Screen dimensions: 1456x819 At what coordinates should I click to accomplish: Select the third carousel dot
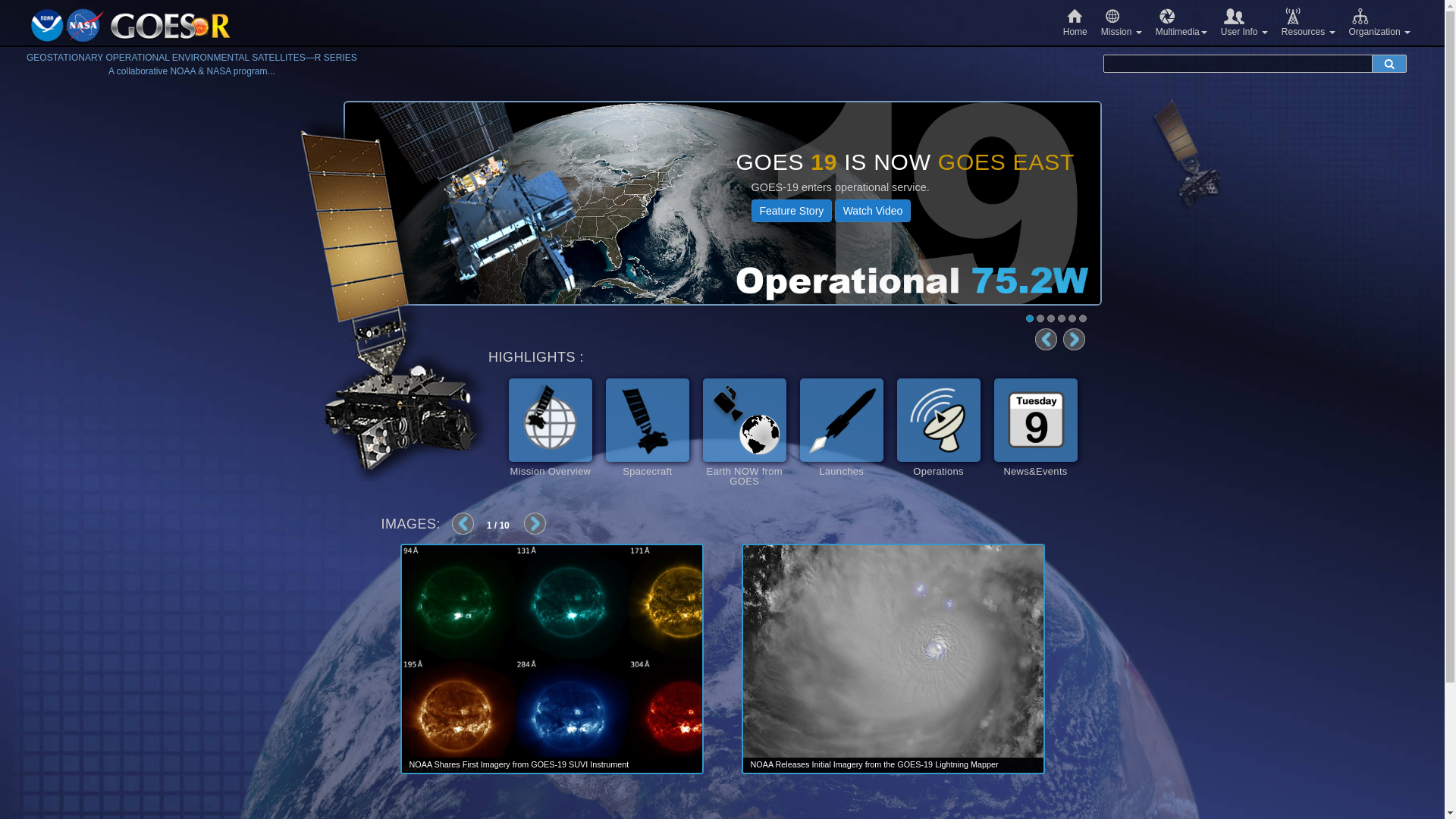1051,318
